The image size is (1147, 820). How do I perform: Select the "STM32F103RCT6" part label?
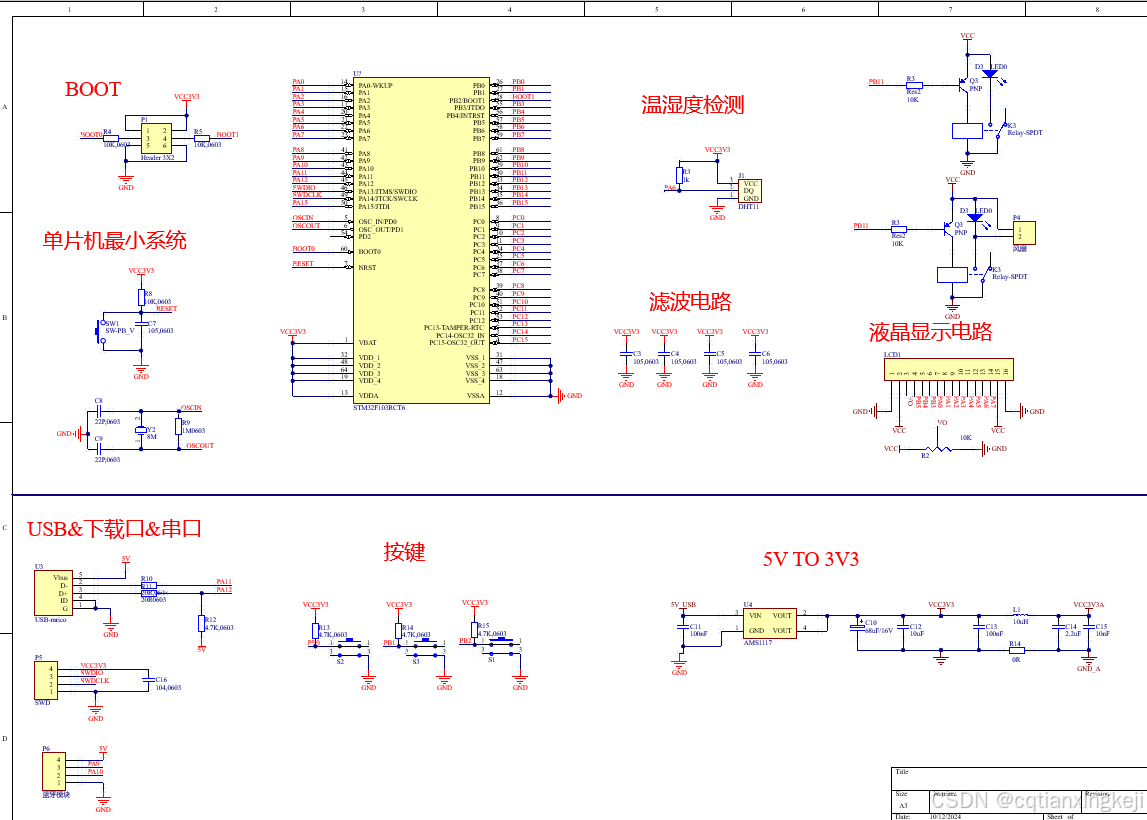pos(379,408)
